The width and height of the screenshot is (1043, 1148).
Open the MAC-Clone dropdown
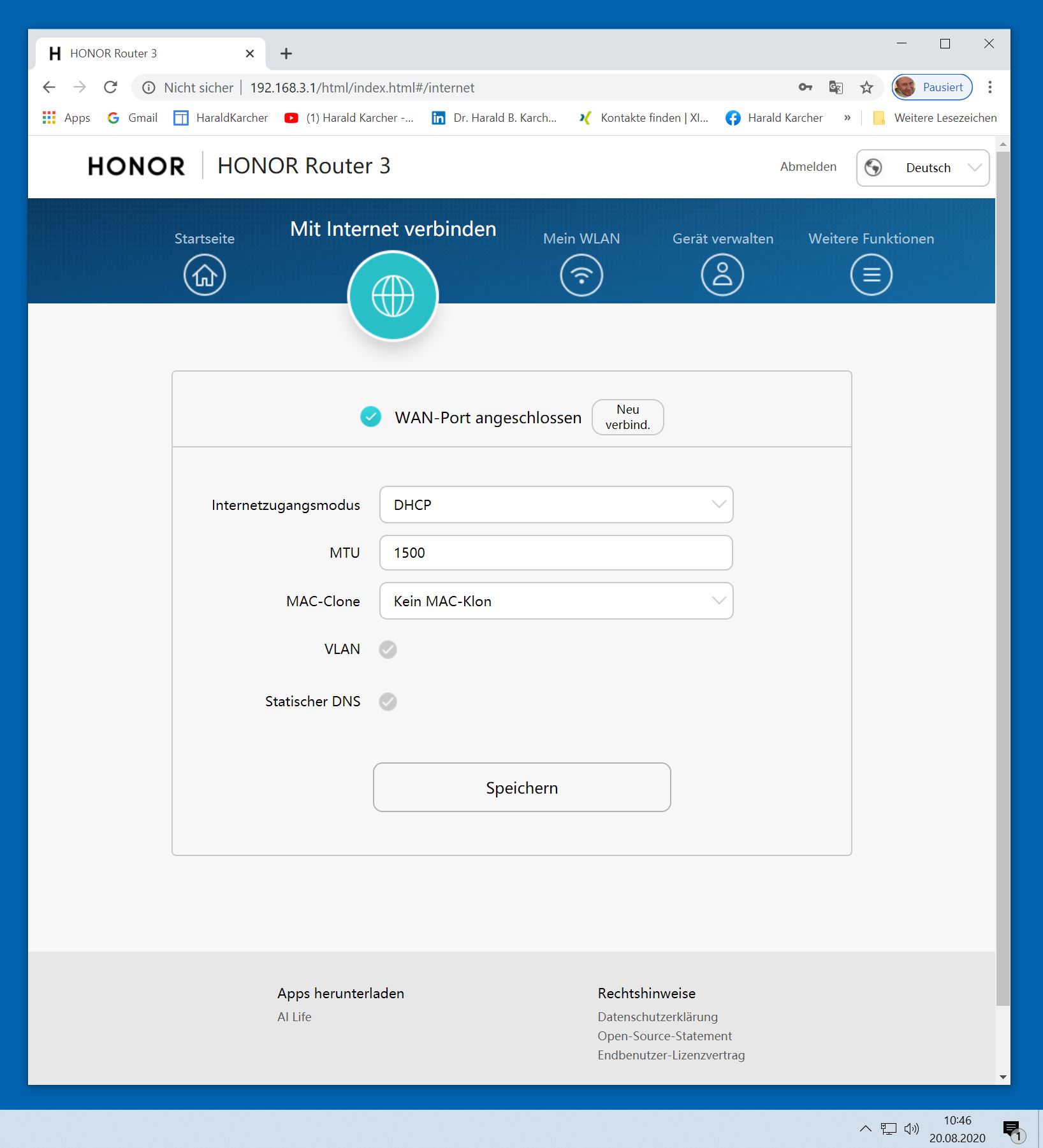click(556, 601)
